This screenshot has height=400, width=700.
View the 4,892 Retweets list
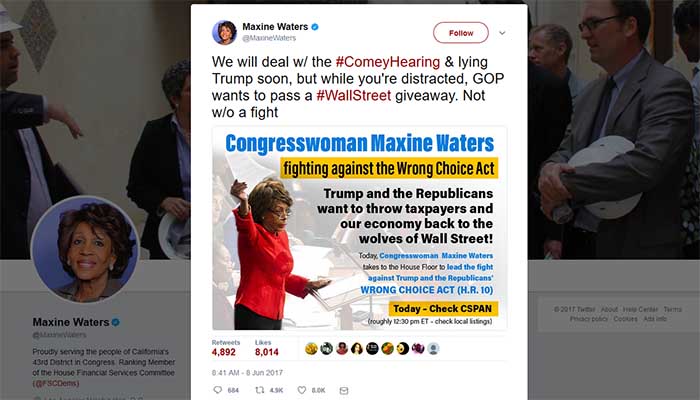click(x=225, y=348)
